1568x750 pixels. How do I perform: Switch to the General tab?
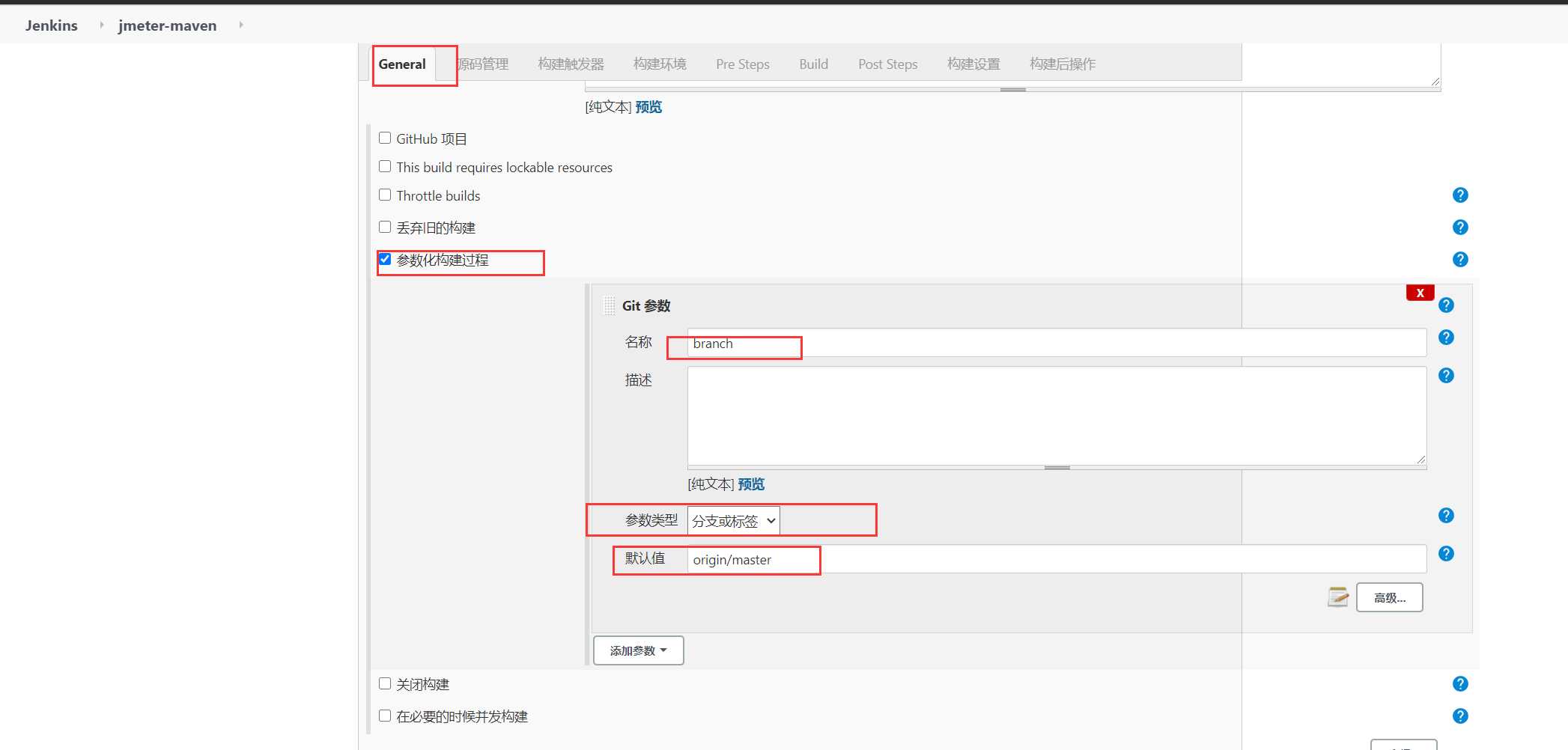[x=402, y=64]
